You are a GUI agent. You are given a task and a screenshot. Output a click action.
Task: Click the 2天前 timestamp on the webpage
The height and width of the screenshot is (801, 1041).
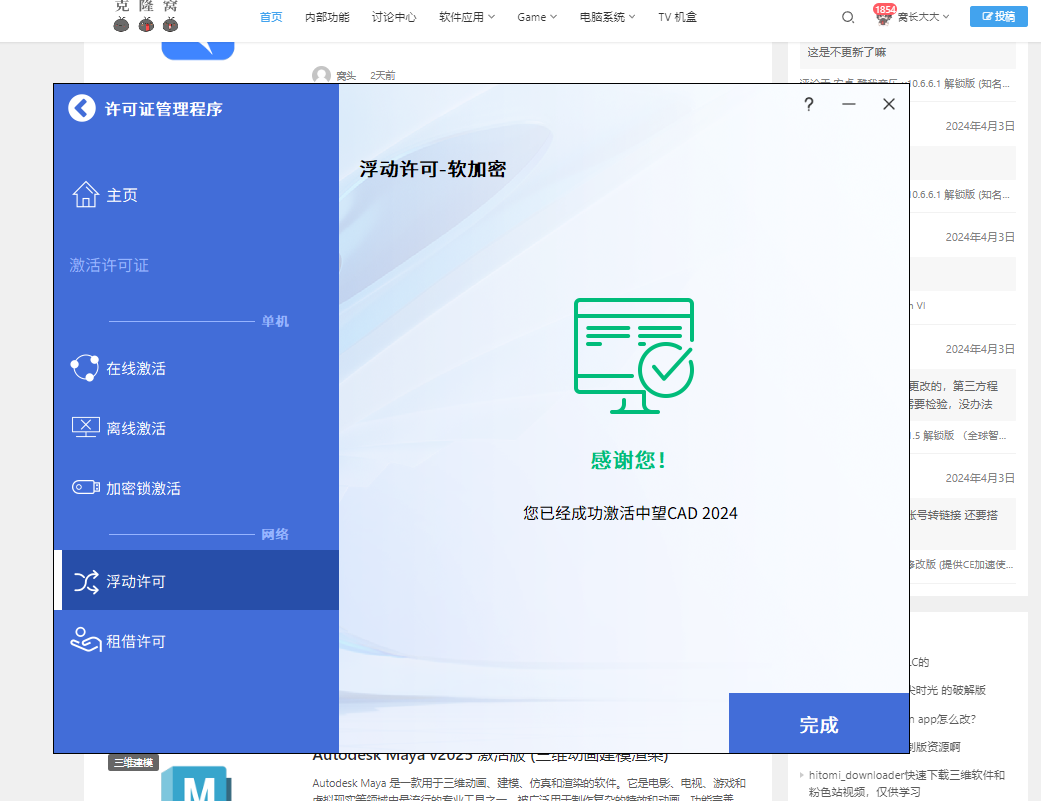pyautogui.click(x=382, y=76)
